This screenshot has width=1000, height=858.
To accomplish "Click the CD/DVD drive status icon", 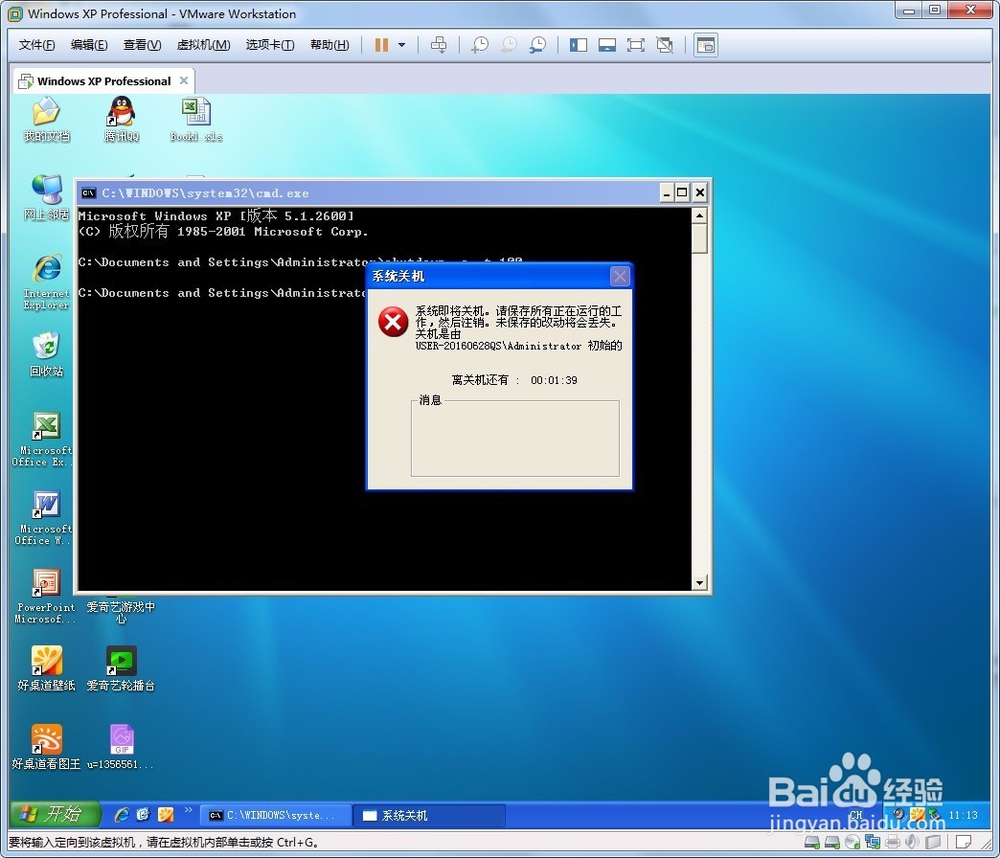I will point(852,842).
